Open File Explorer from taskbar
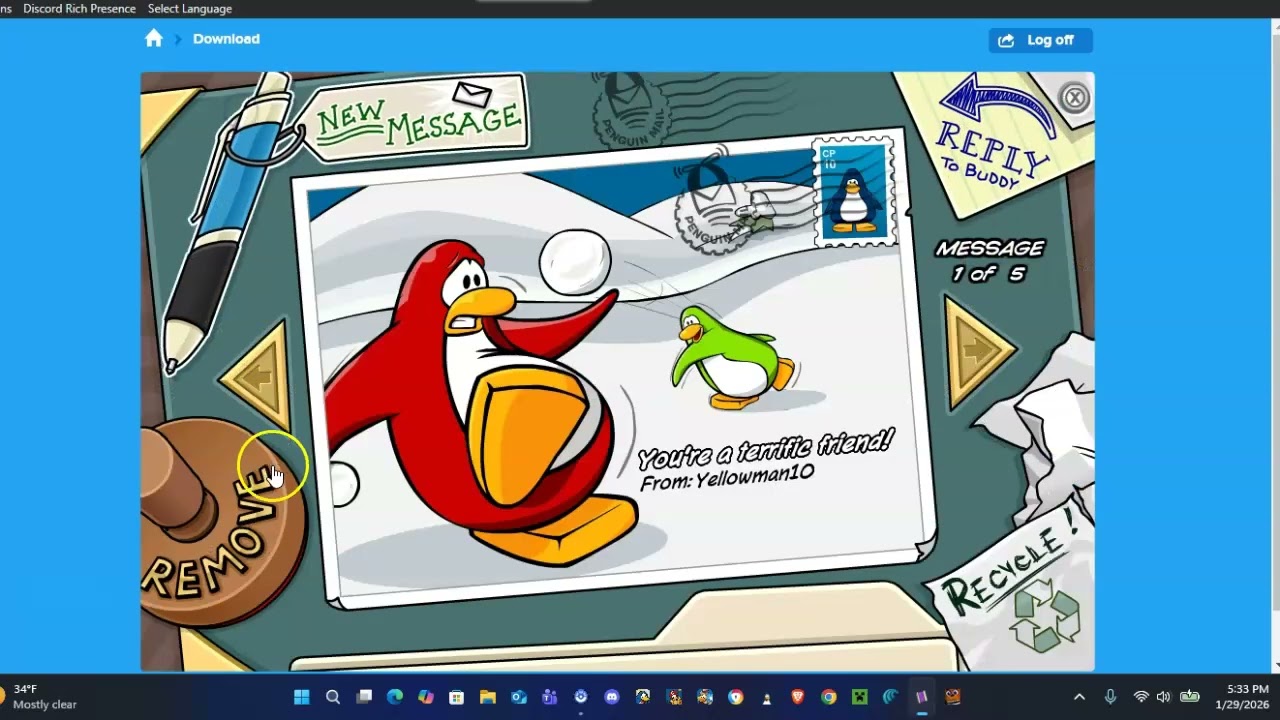This screenshot has height=720, width=1280. [x=488, y=697]
